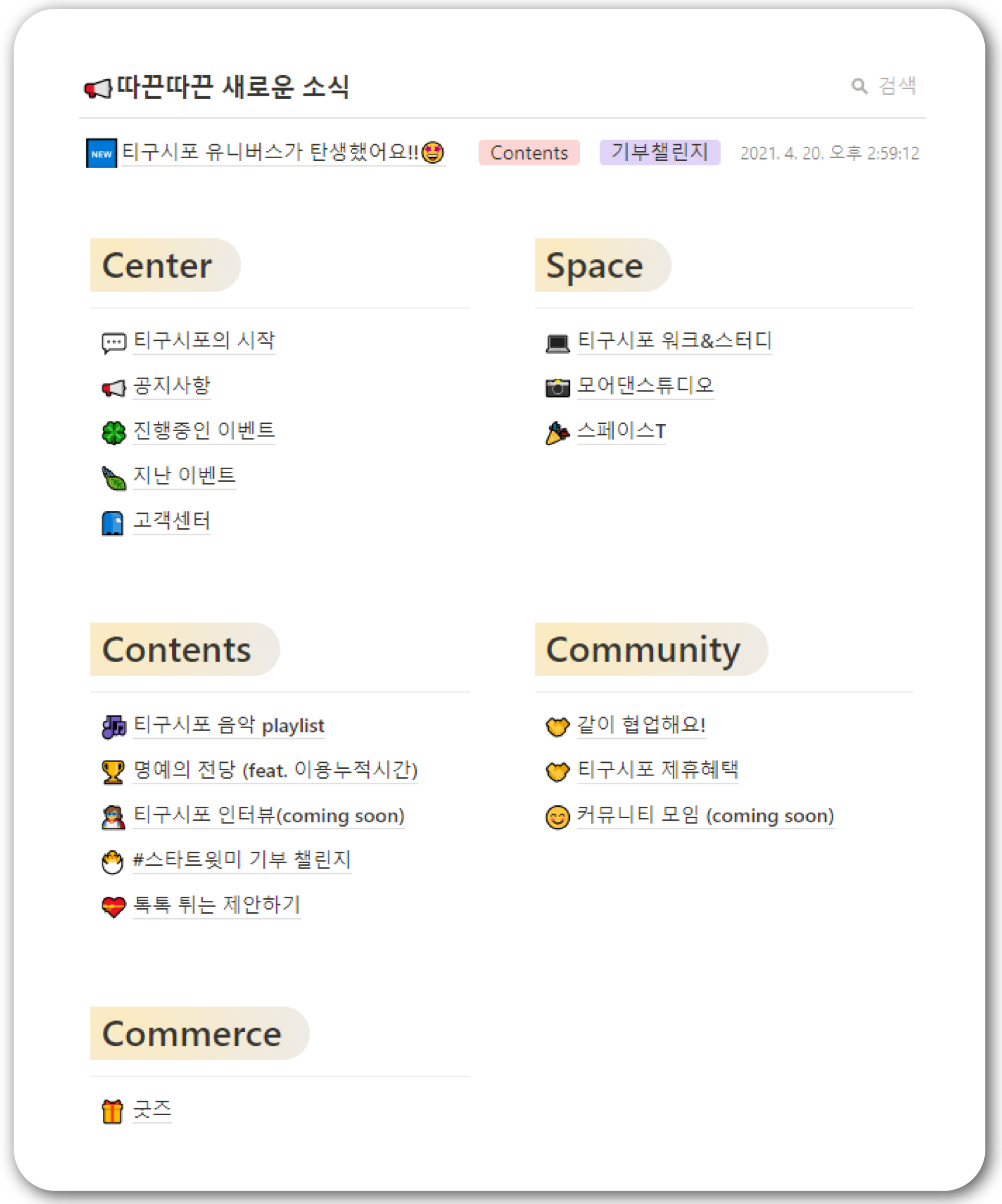The height and width of the screenshot is (1204, 1002).
Task: Open 티구시포 인터뷰(coming soon) link
Action: tap(269, 815)
